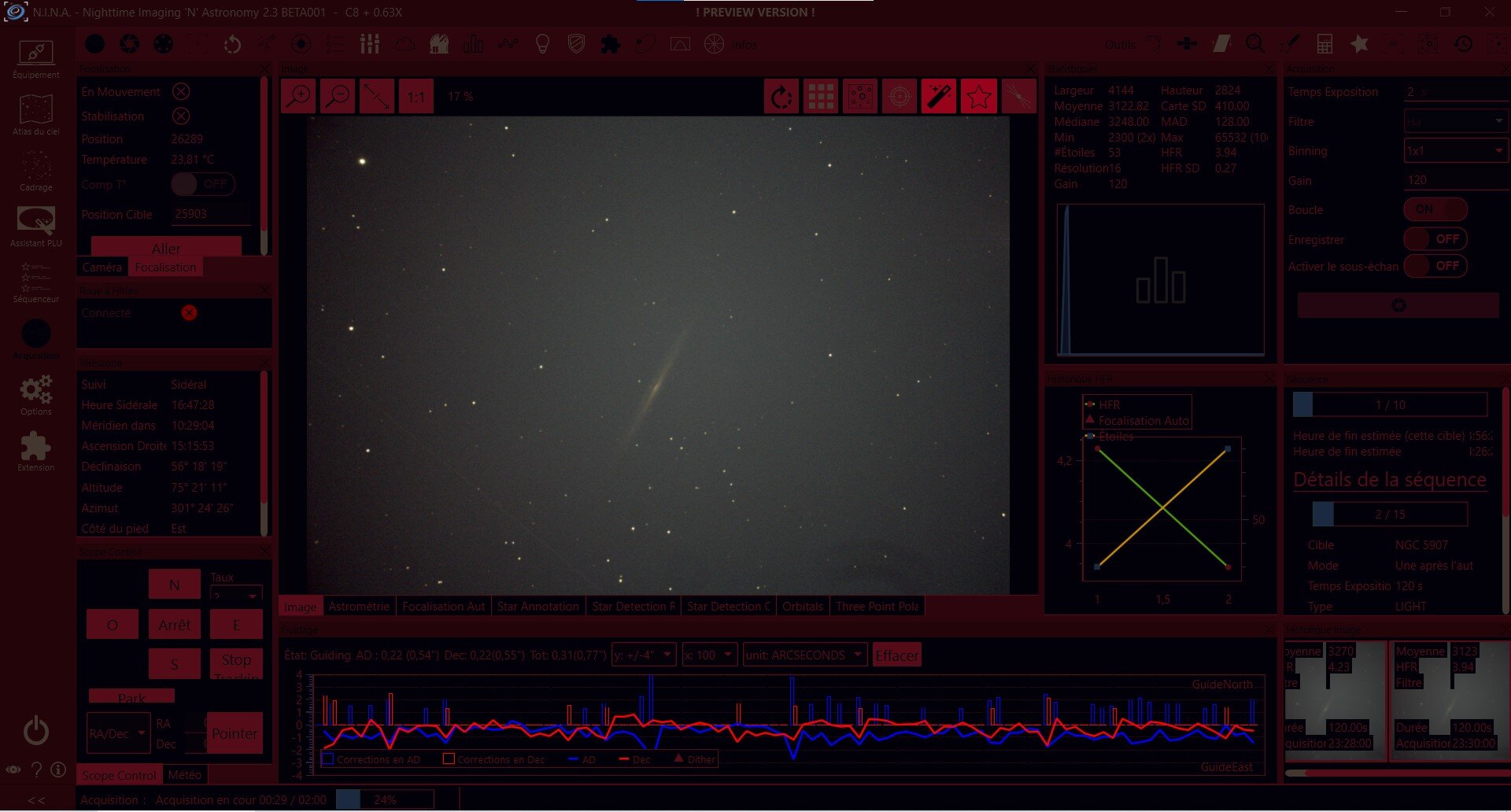1511x812 pixels.
Task: Enable the Enregistrer save switch
Action: [x=1435, y=239]
